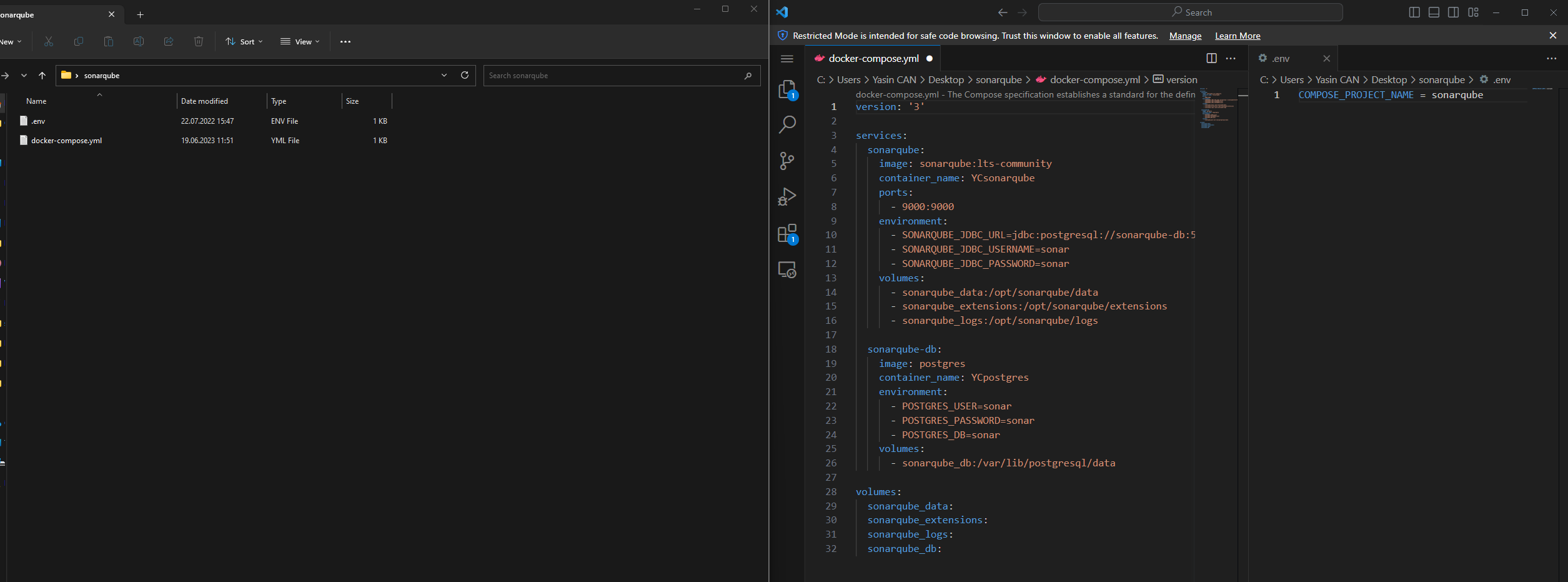Open Run and Debug view
Viewport: 1568px width, 582px height.
[x=787, y=196]
